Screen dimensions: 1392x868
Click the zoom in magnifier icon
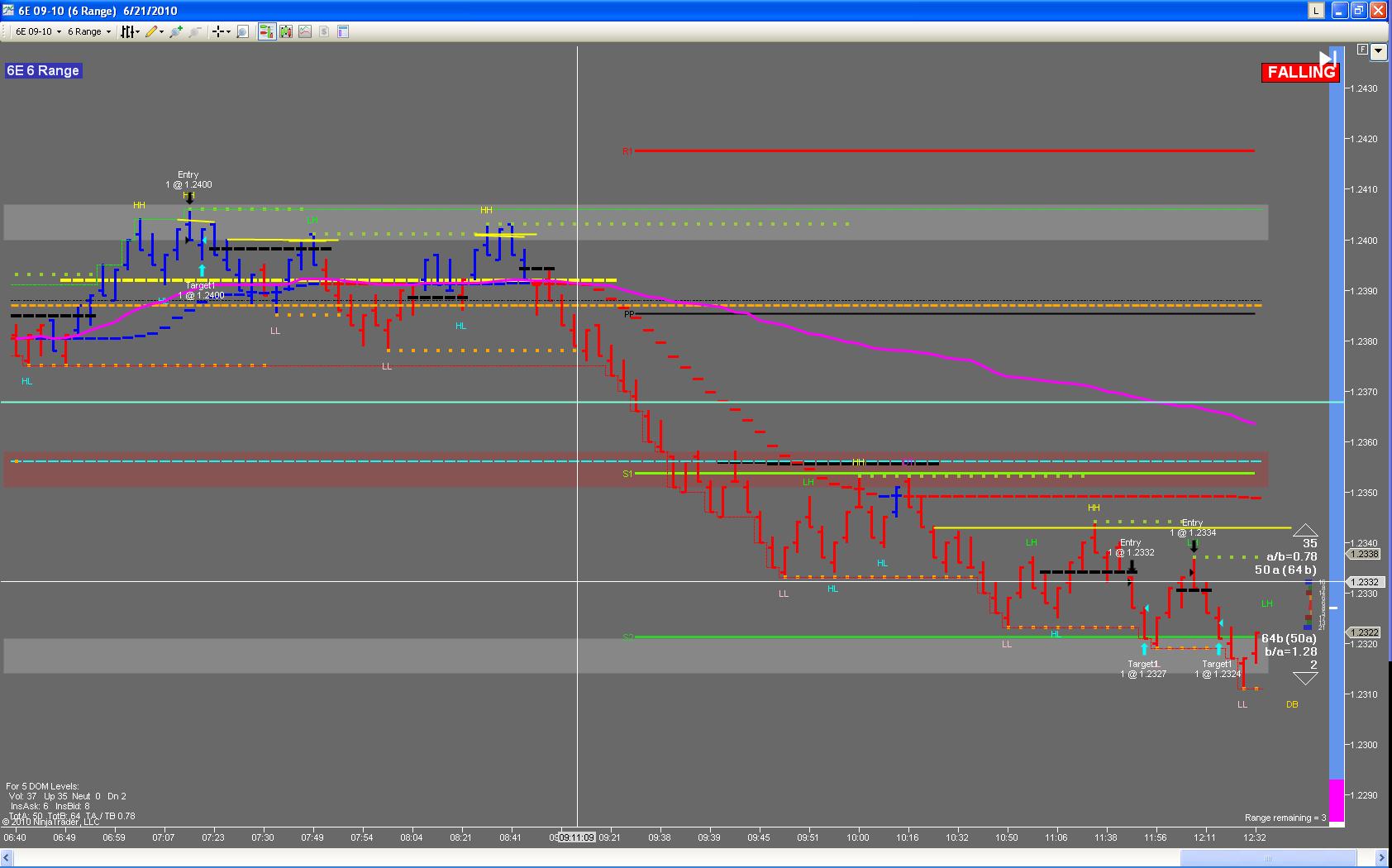tap(177, 31)
